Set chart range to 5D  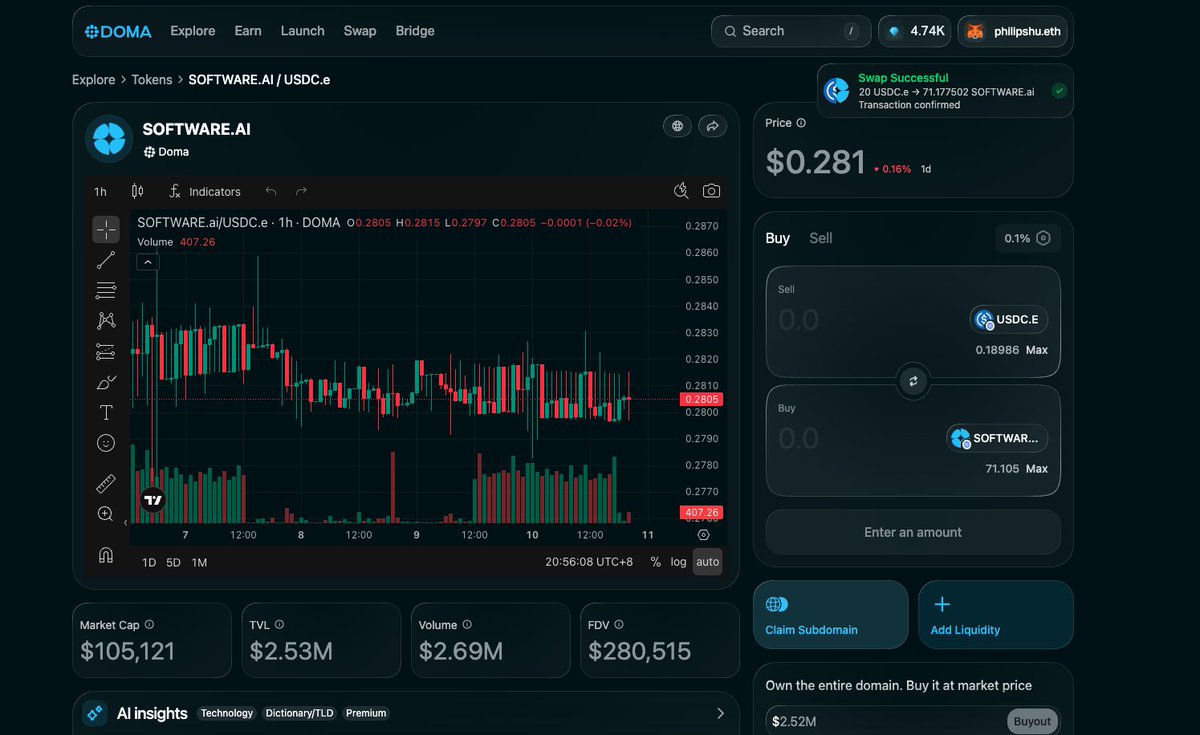coord(173,562)
